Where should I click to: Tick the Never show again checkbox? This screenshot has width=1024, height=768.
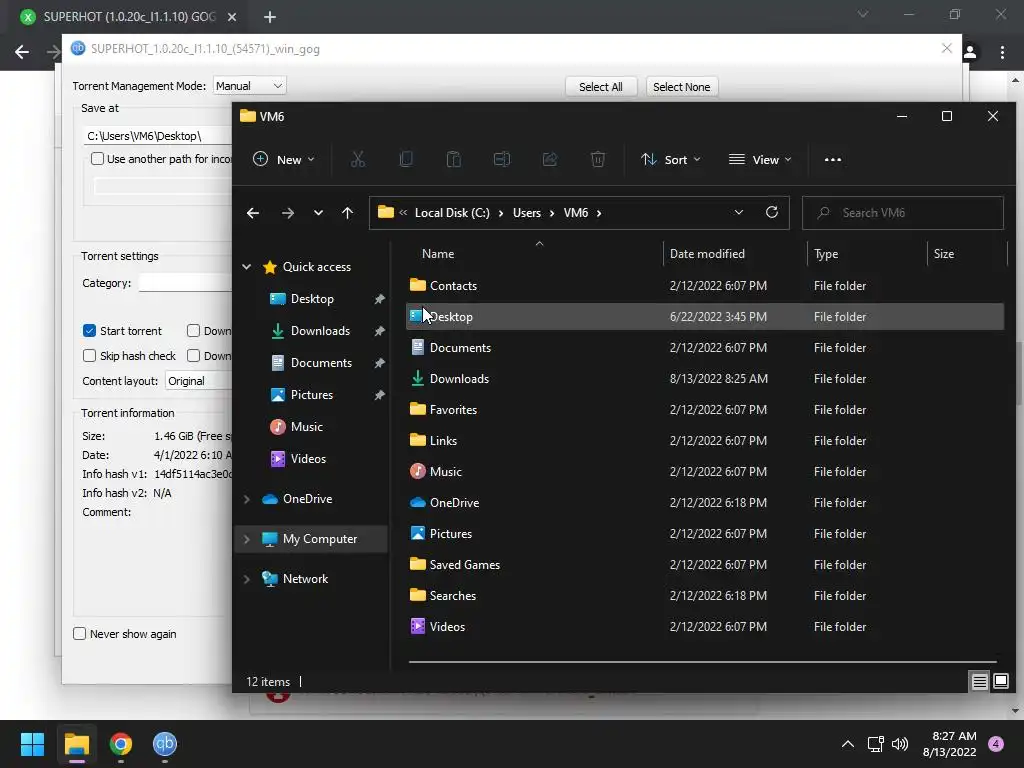80,633
